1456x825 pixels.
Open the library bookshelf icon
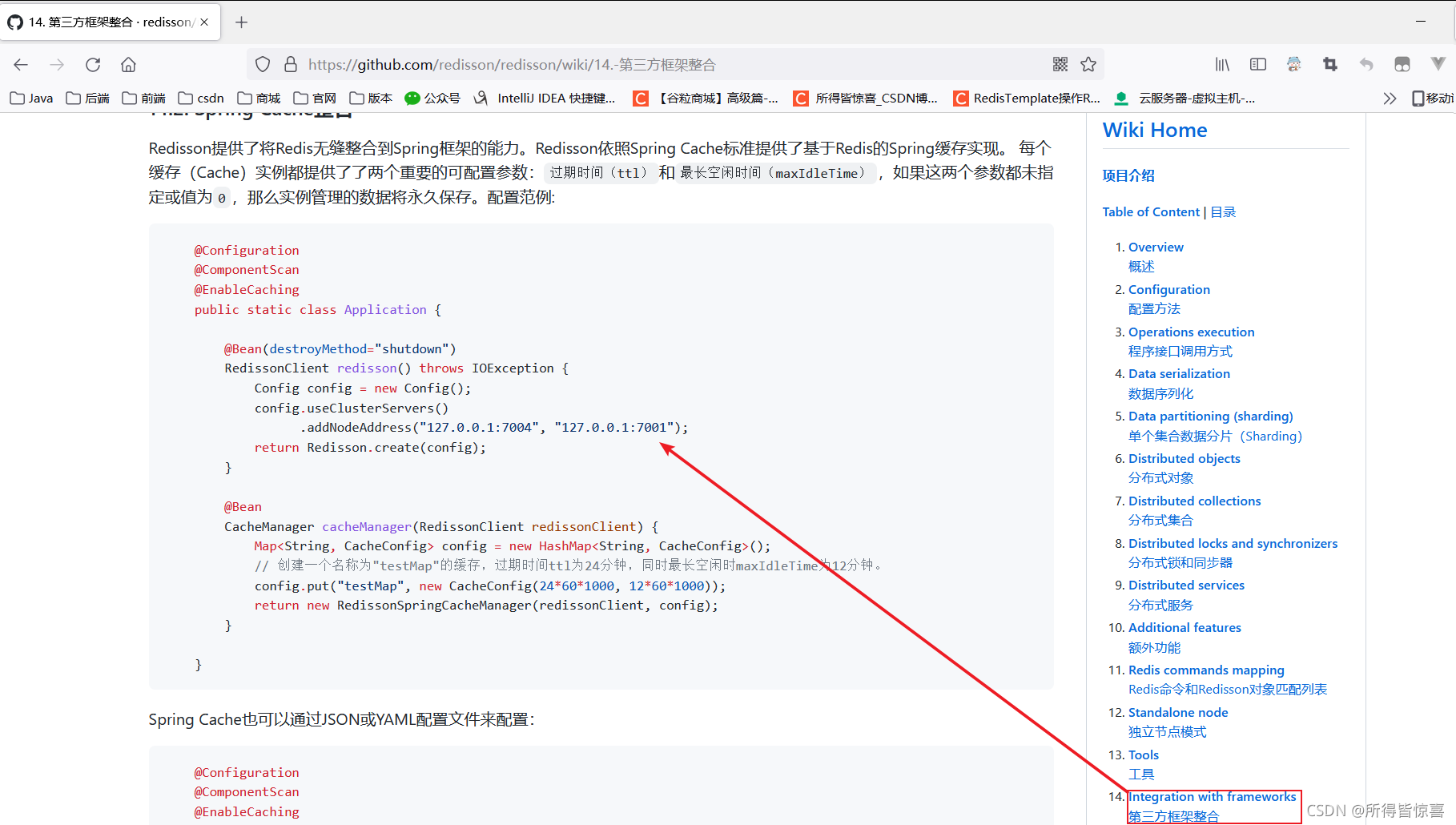pyautogui.click(x=1222, y=64)
